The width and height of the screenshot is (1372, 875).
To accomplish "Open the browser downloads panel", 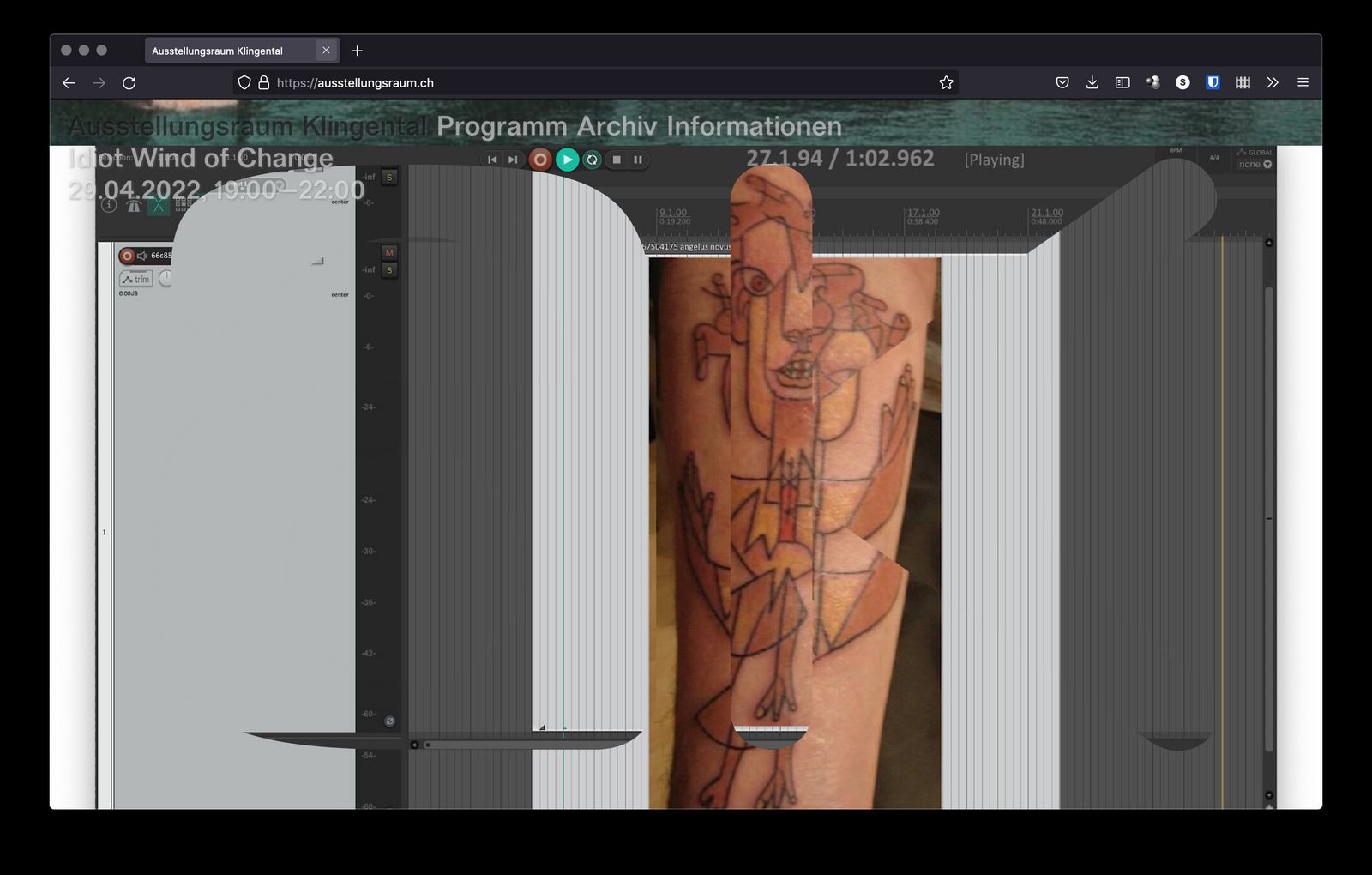I will click(x=1092, y=82).
